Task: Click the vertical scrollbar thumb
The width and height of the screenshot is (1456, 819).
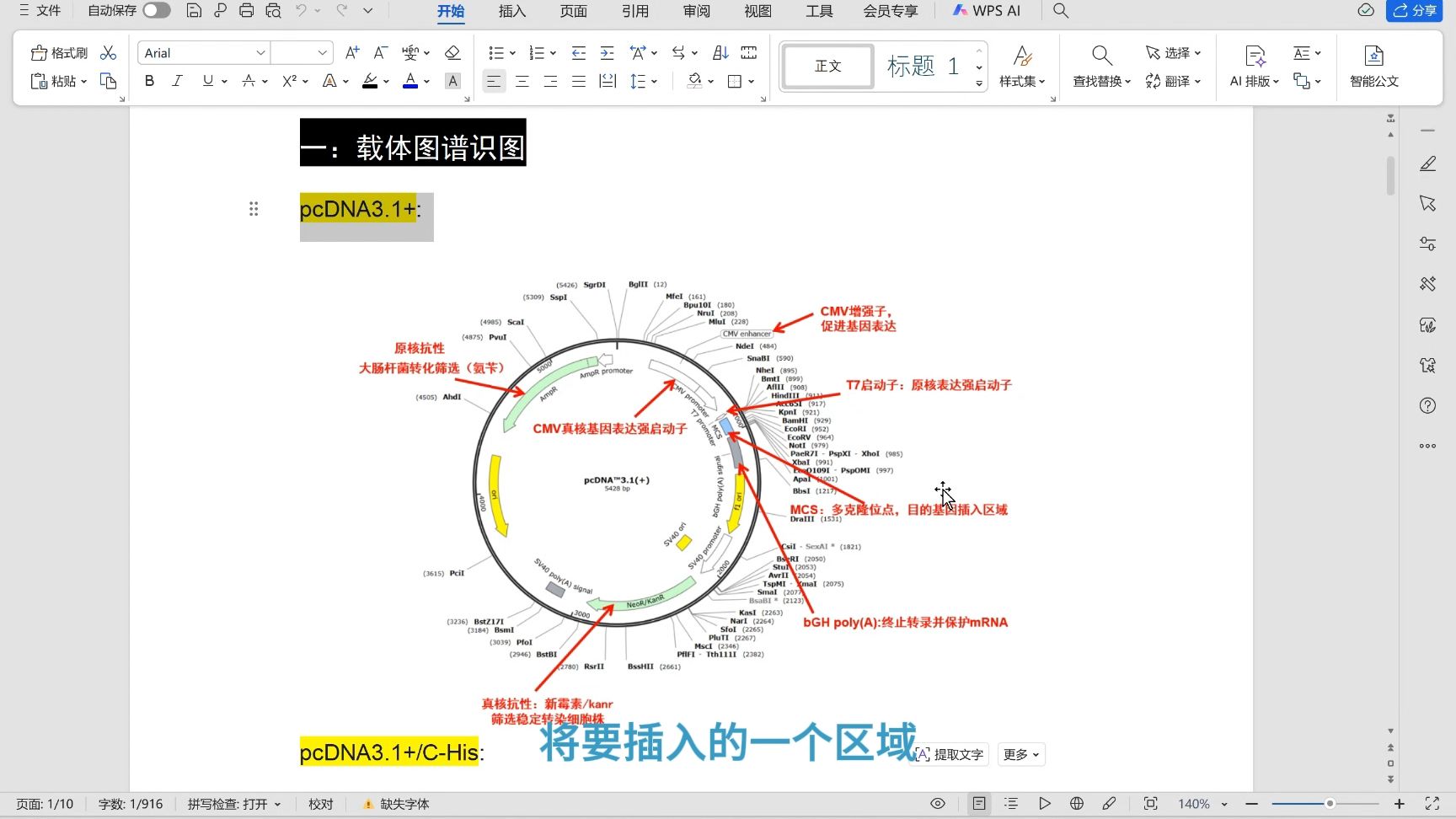Action: click(x=1391, y=176)
